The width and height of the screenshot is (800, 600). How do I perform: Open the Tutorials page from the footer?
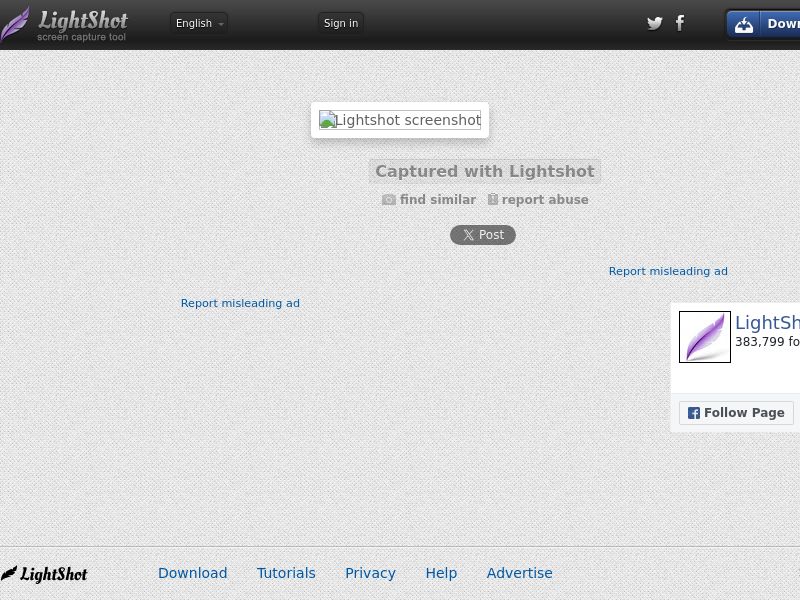286,573
